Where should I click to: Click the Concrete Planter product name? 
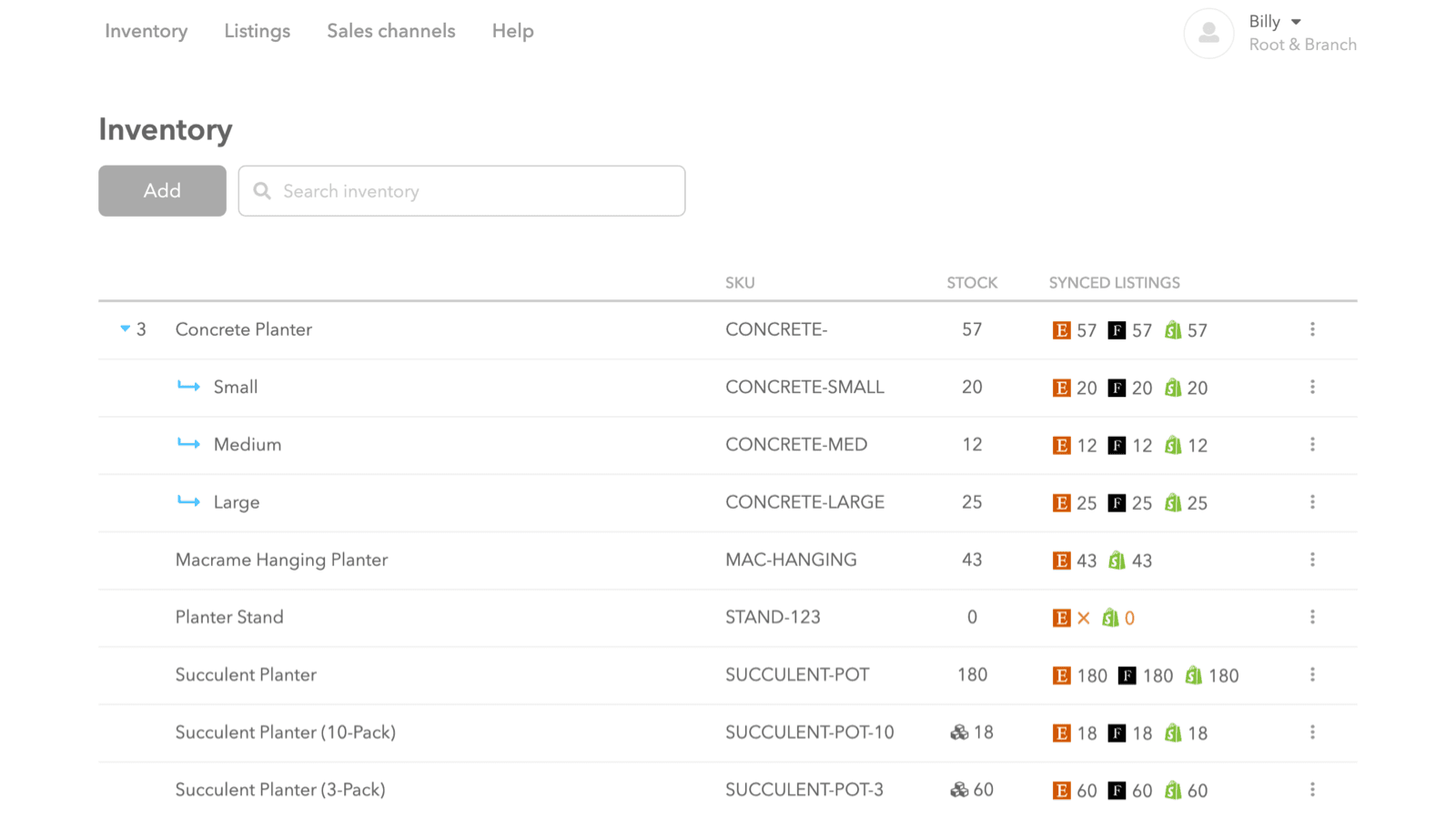click(x=243, y=329)
